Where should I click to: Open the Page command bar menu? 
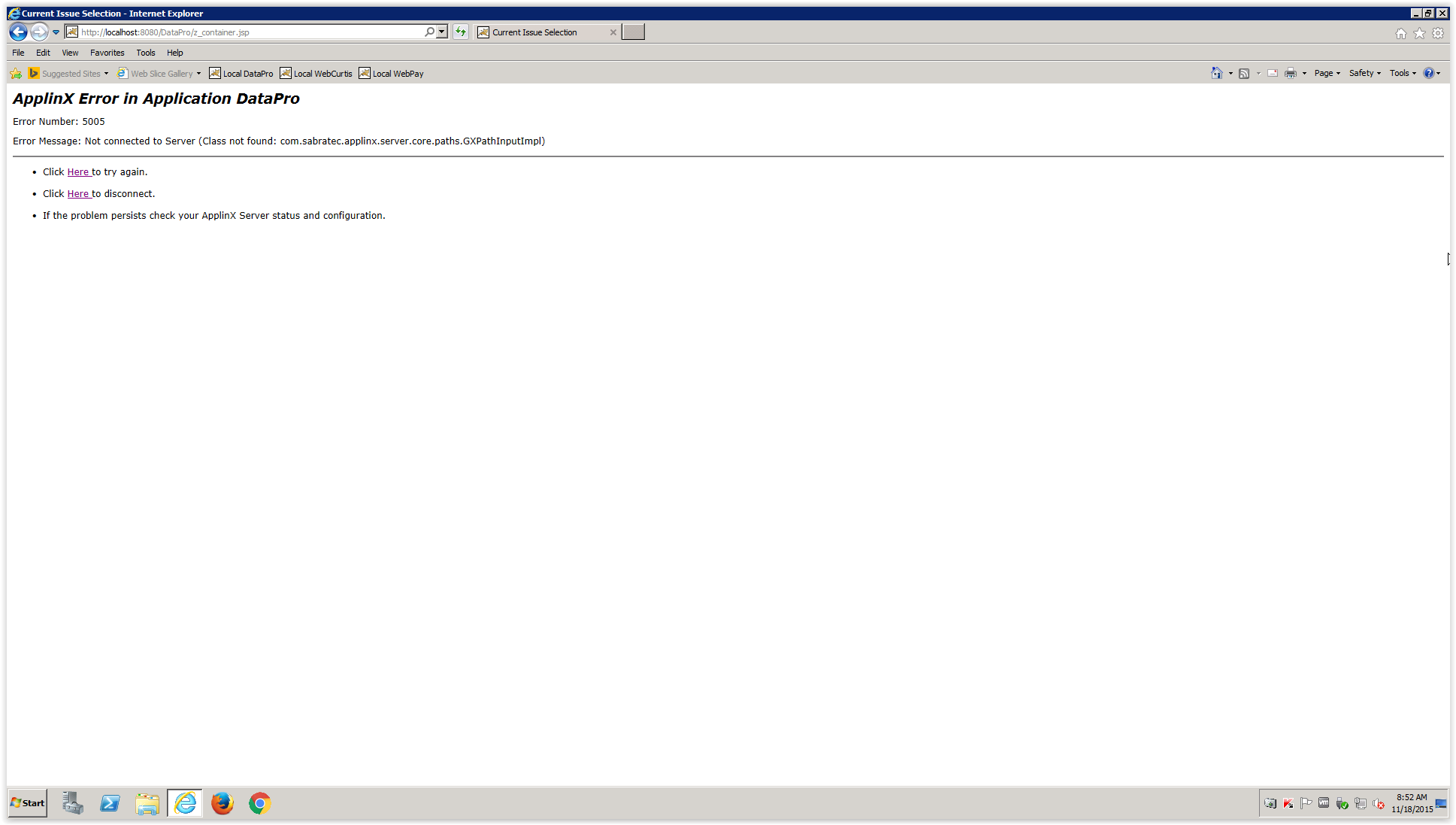point(1327,73)
